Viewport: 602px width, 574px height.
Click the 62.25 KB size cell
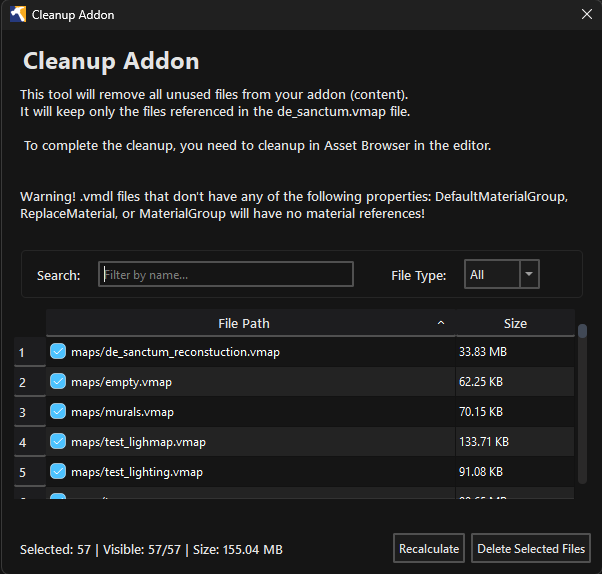pos(515,382)
